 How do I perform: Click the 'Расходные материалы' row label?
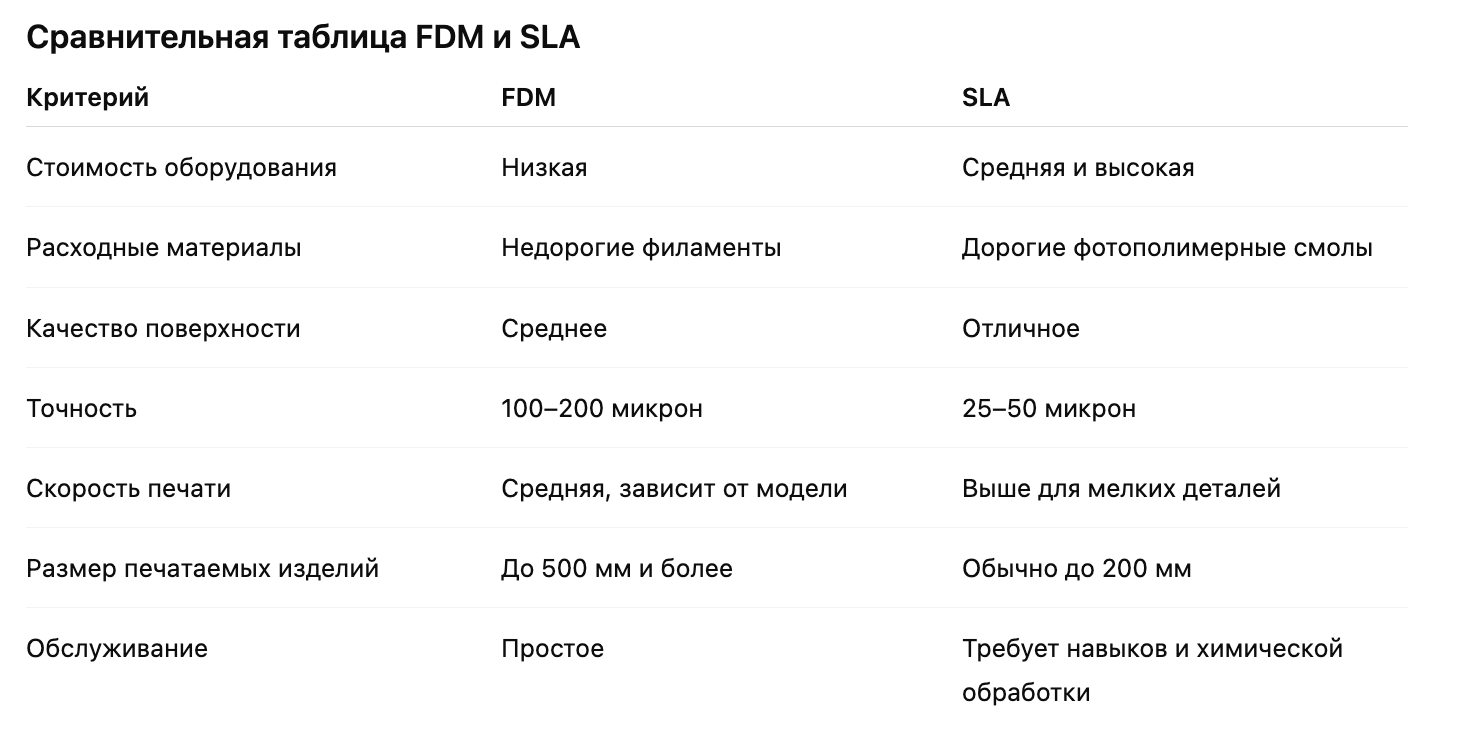[163, 247]
